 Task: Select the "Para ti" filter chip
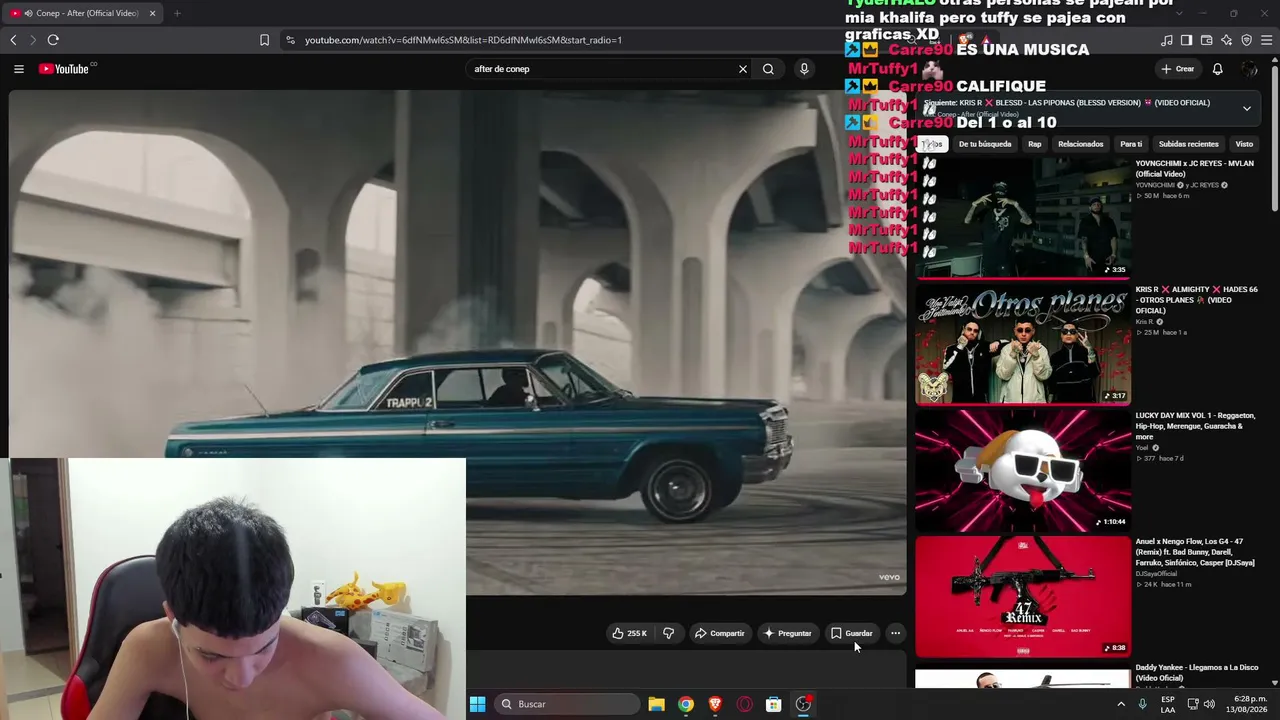(1131, 144)
